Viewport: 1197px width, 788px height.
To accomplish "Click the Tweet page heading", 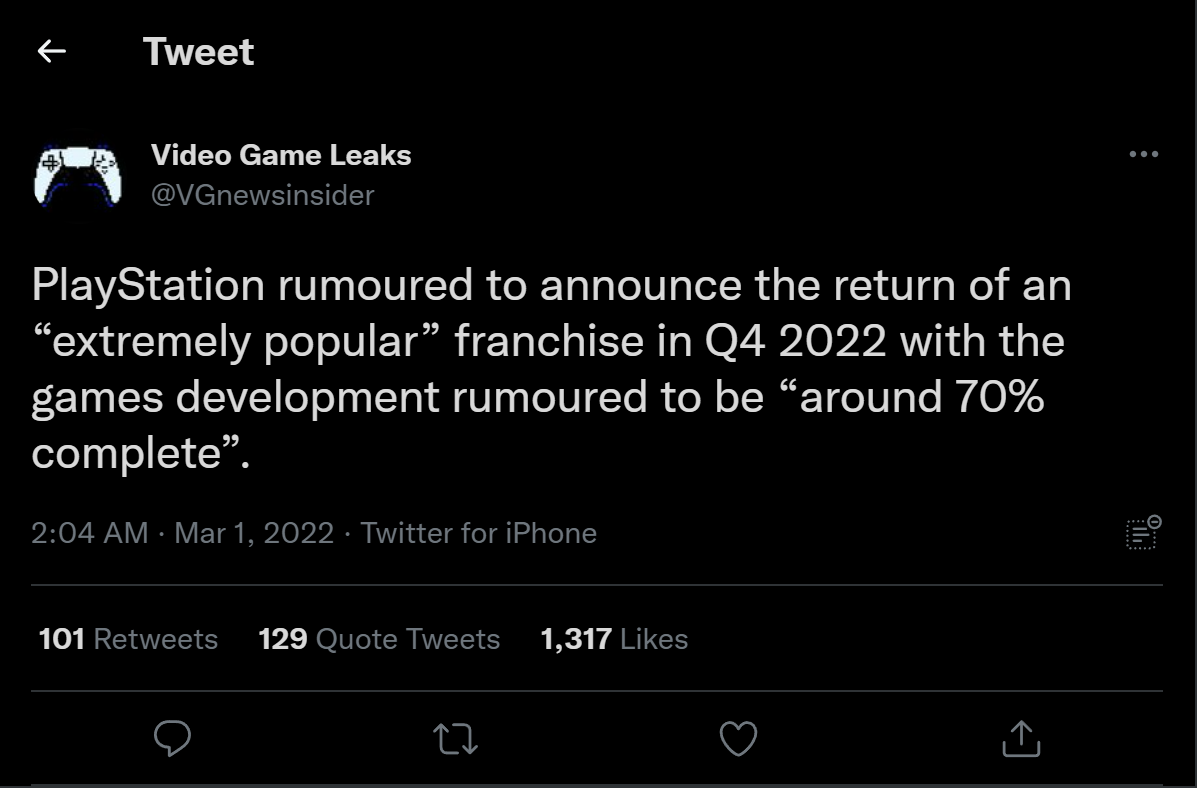I will coord(198,52).
